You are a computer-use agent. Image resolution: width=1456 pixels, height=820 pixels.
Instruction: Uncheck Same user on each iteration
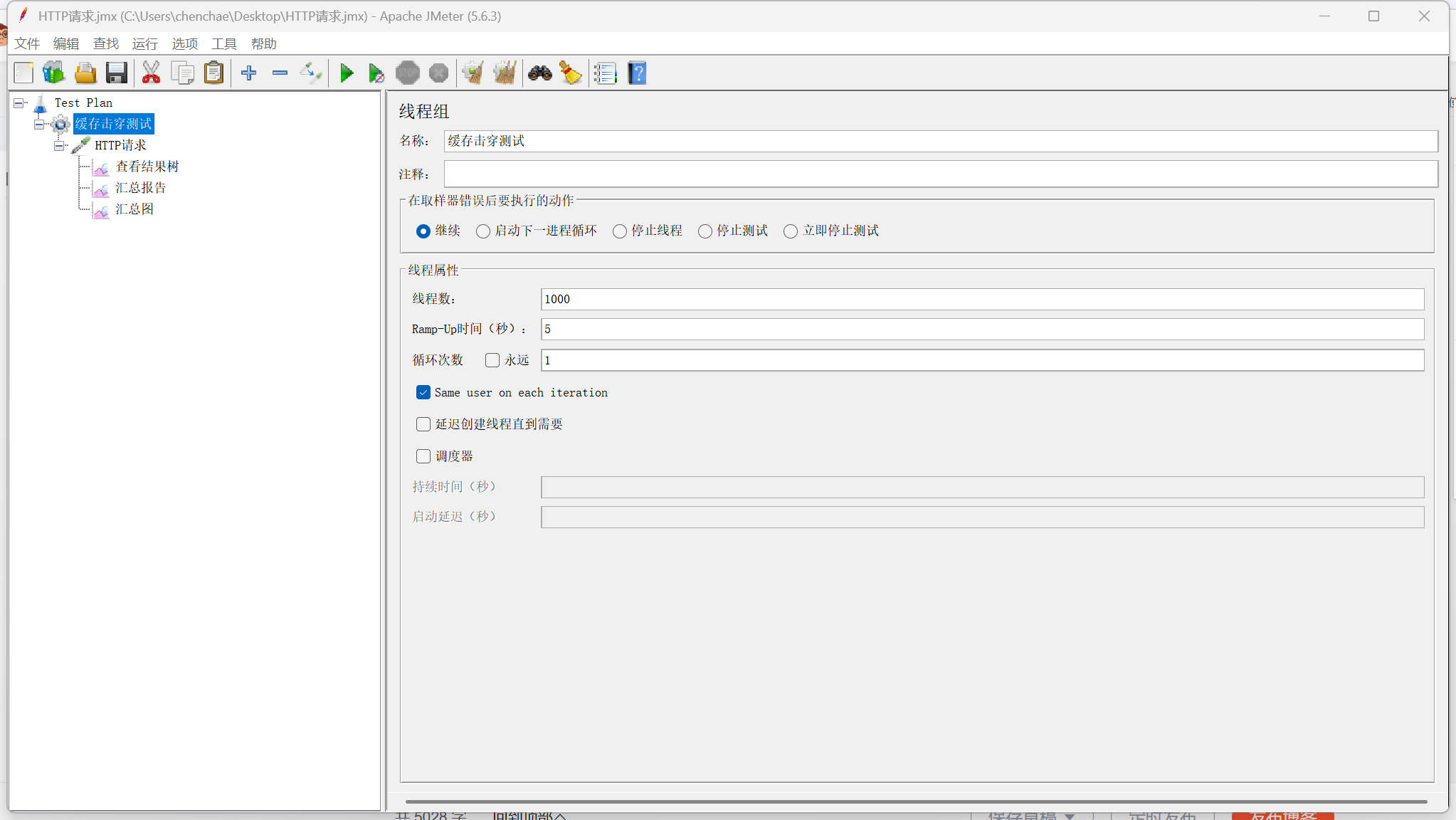point(423,392)
